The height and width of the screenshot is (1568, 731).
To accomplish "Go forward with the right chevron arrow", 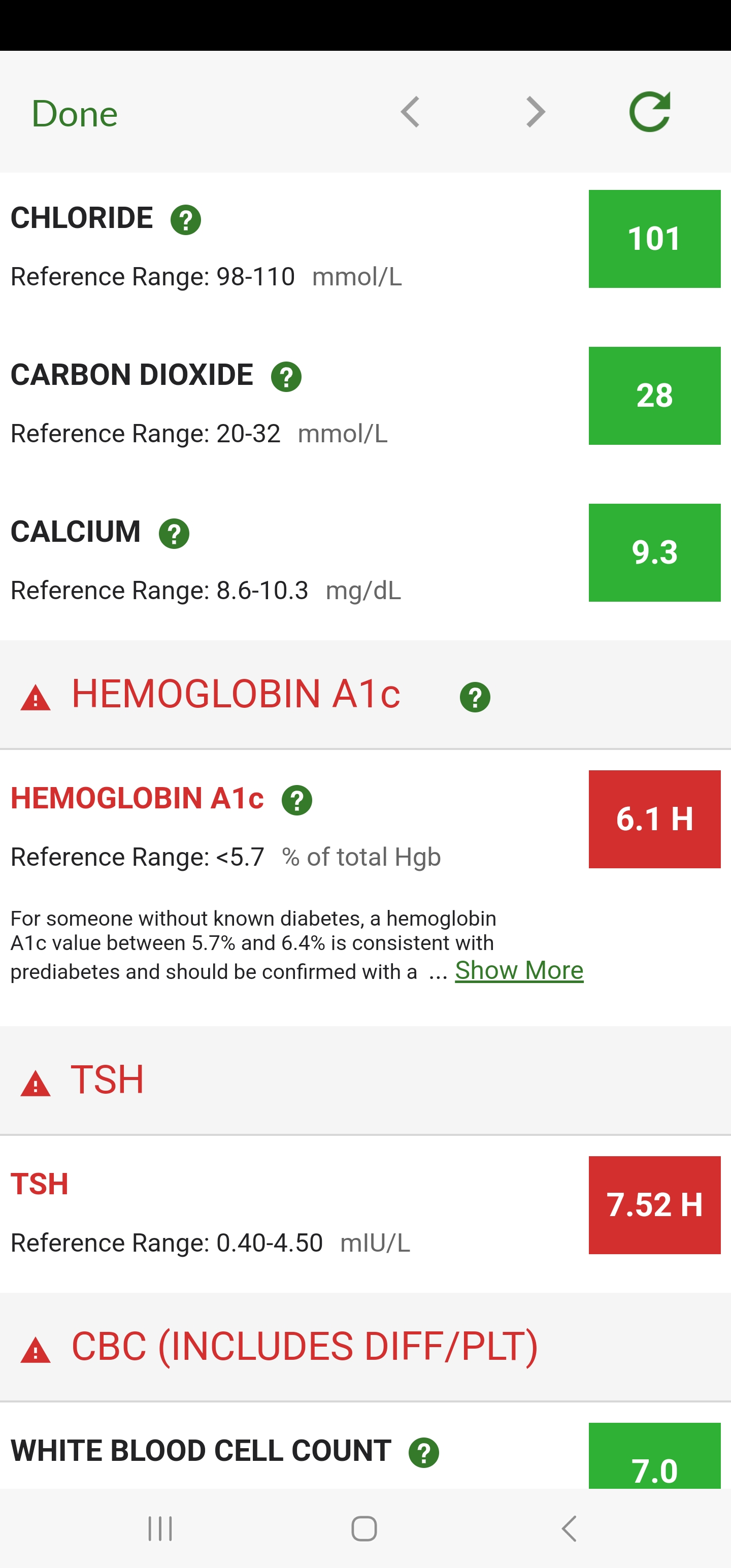I will tap(535, 113).
